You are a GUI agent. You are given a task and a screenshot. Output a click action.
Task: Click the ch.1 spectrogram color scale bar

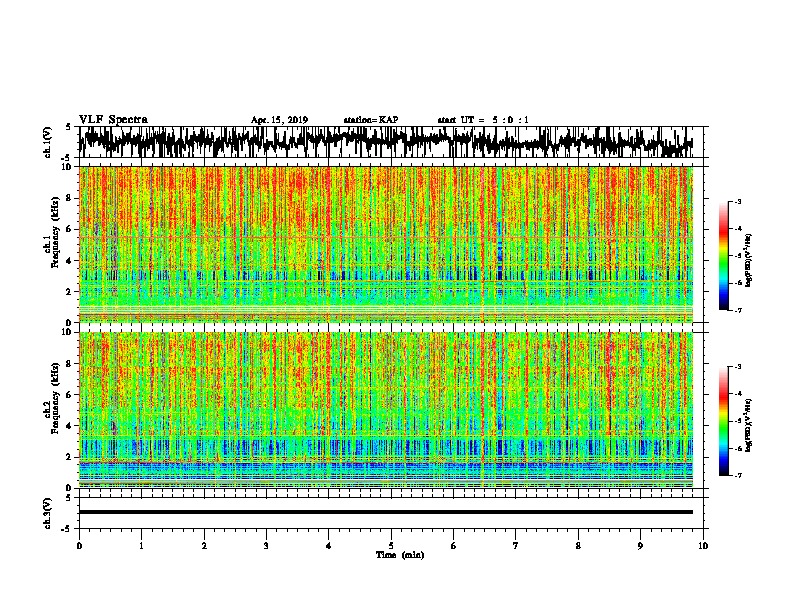723,256
